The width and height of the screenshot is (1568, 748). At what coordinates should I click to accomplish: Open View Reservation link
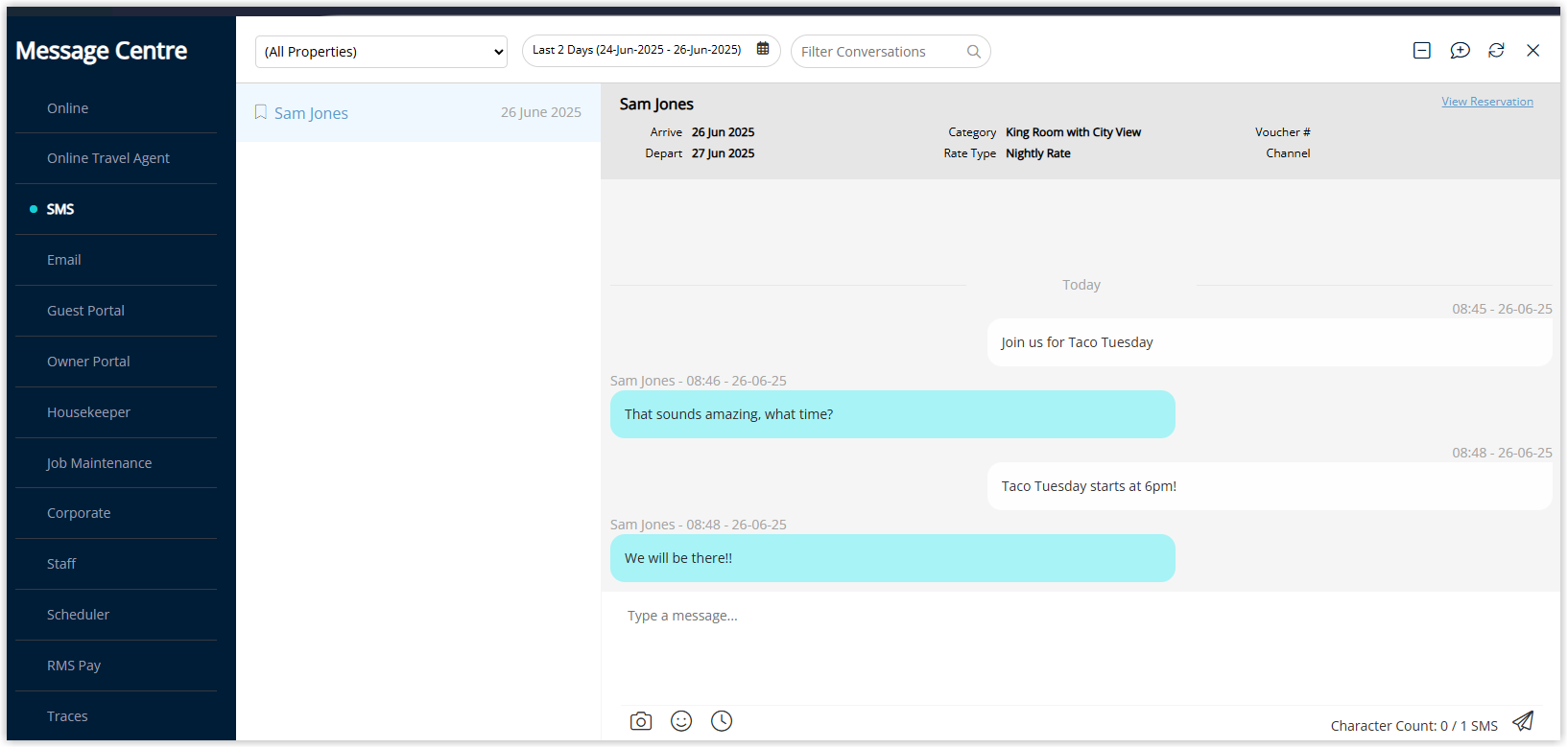tap(1486, 102)
